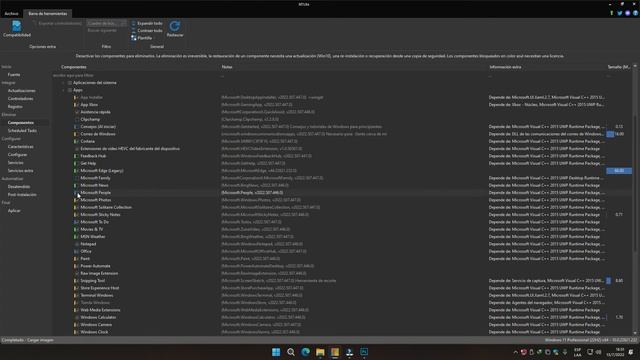
Task: Open Configurar page in sidebar
Action: (x=18, y=155)
